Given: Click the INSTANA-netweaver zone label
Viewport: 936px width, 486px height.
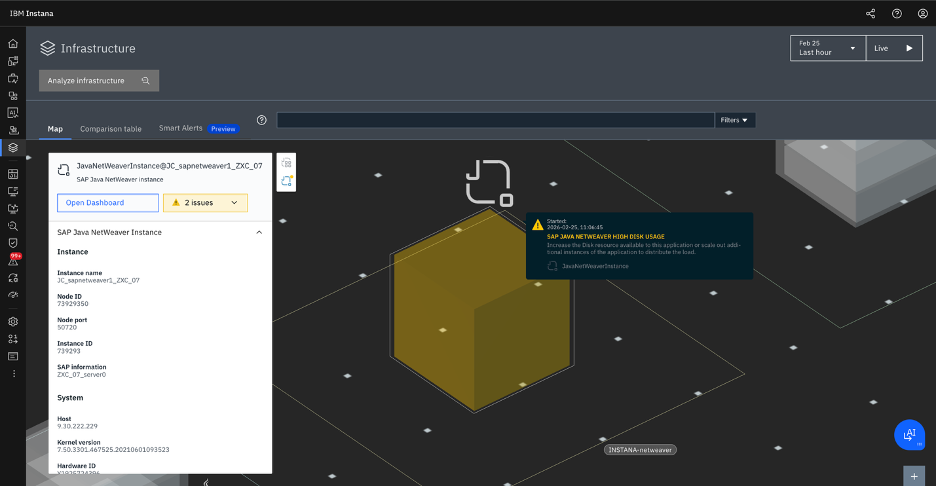Looking at the screenshot, I should [640, 450].
